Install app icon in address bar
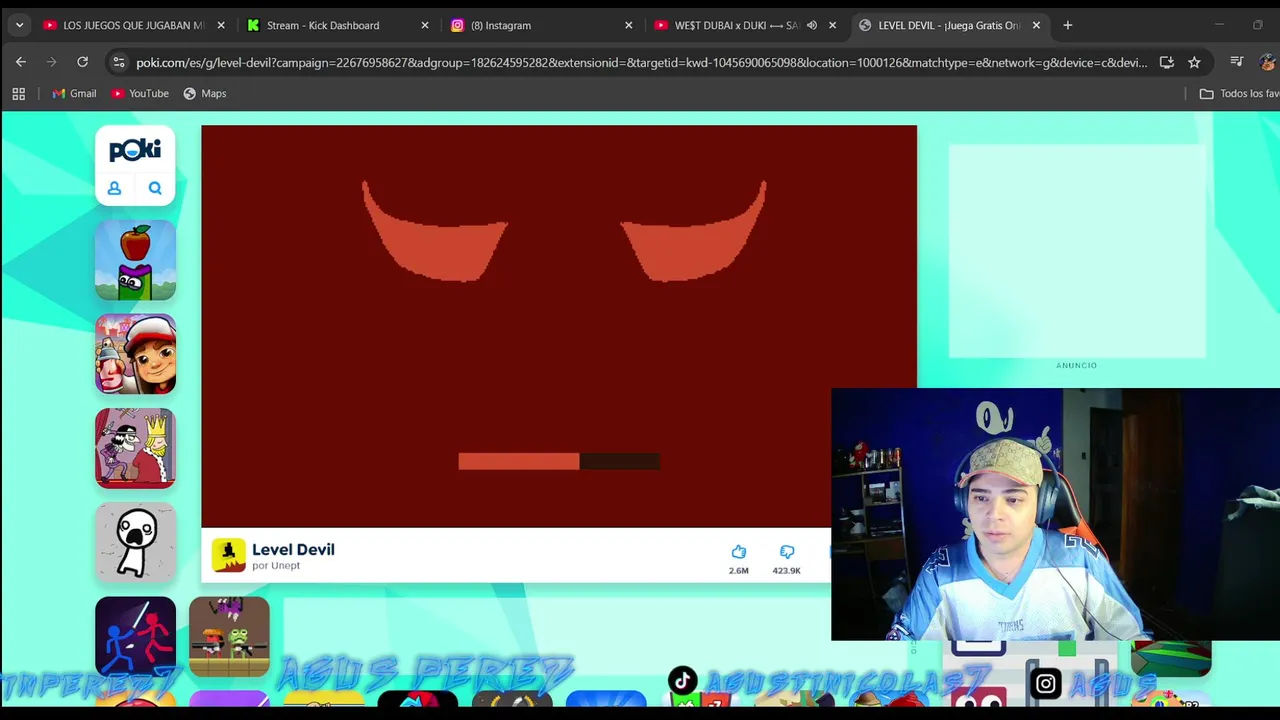Screen dimensions: 1280x720 1166,62
